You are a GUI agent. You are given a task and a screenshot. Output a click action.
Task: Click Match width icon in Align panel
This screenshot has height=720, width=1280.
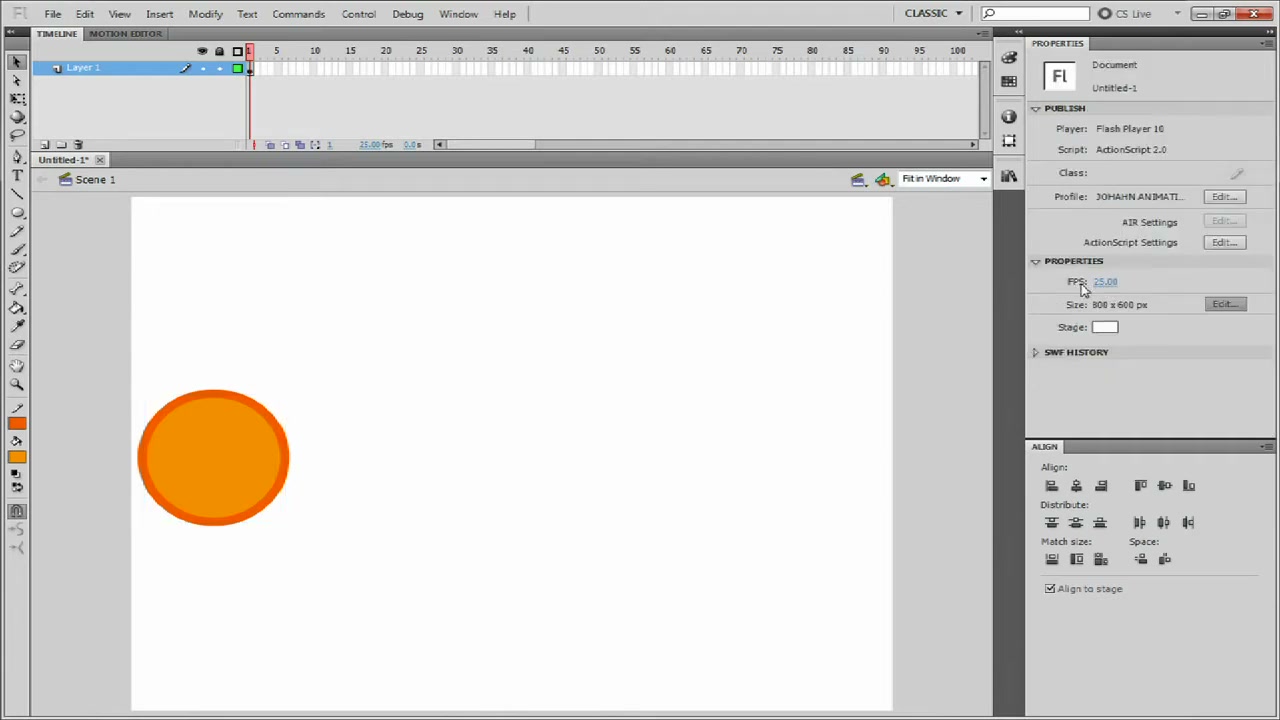point(1051,560)
